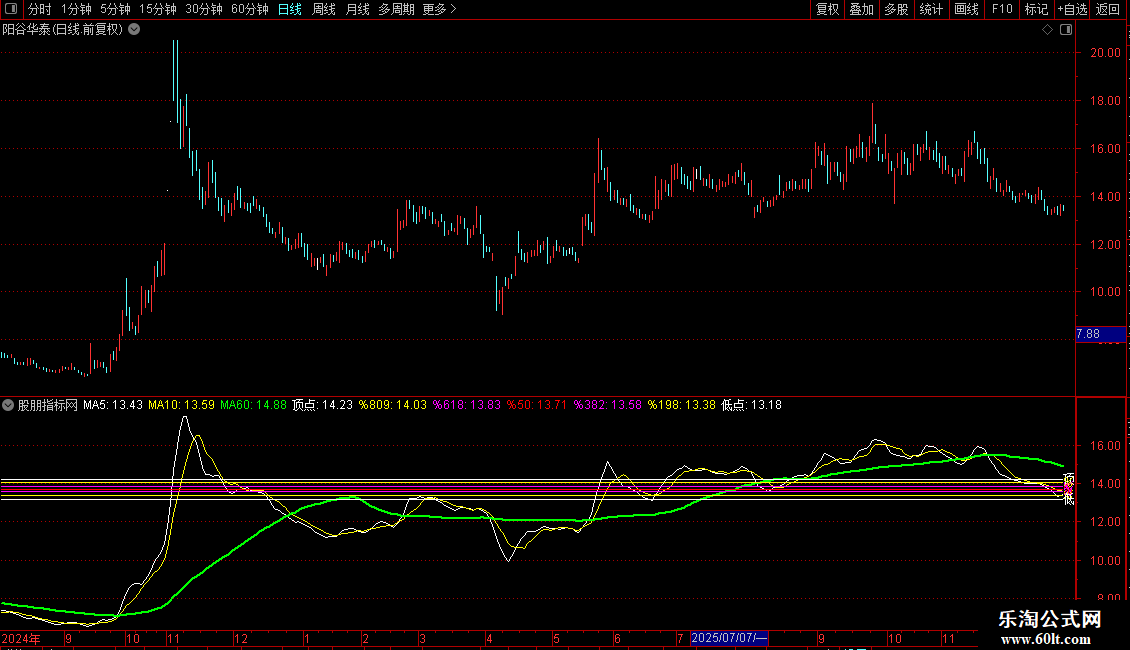The image size is (1130, 650).
Task: Open the dropdown beside 阳谷华泰 title
Action: [x=134, y=30]
